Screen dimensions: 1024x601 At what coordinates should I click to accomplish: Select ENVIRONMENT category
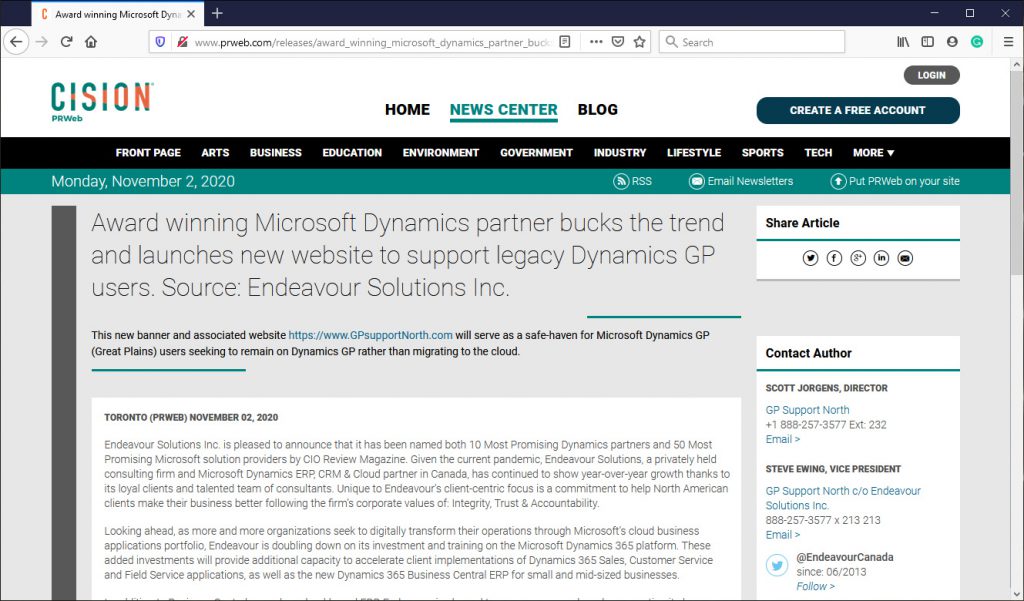coord(441,152)
